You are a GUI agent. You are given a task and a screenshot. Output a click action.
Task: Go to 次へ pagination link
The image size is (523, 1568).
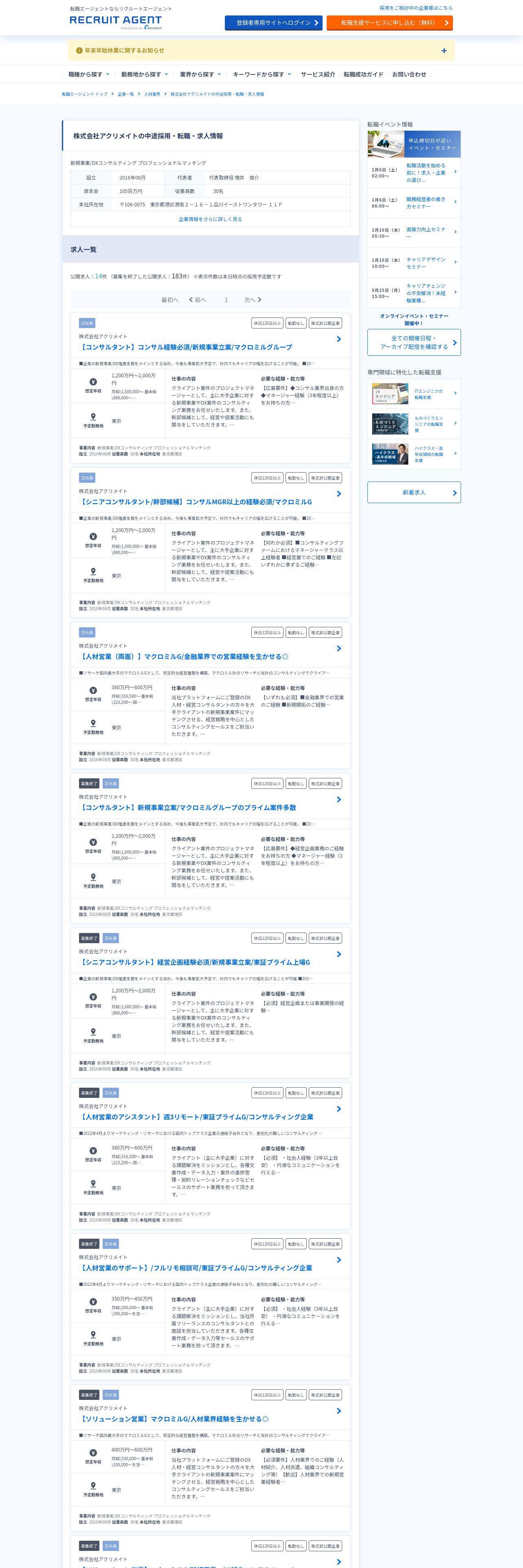(x=253, y=300)
